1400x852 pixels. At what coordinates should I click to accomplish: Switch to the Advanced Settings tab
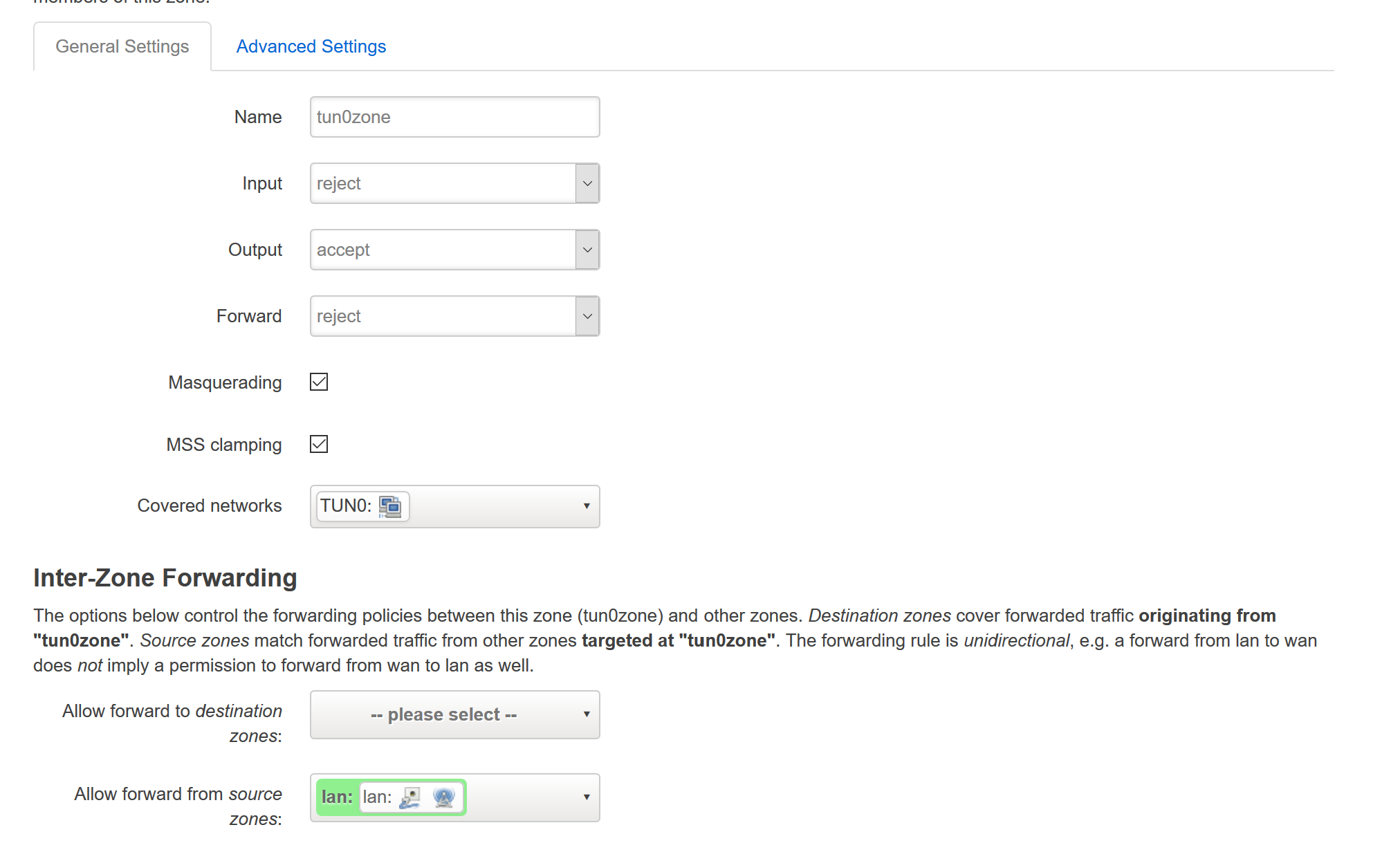(x=311, y=46)
